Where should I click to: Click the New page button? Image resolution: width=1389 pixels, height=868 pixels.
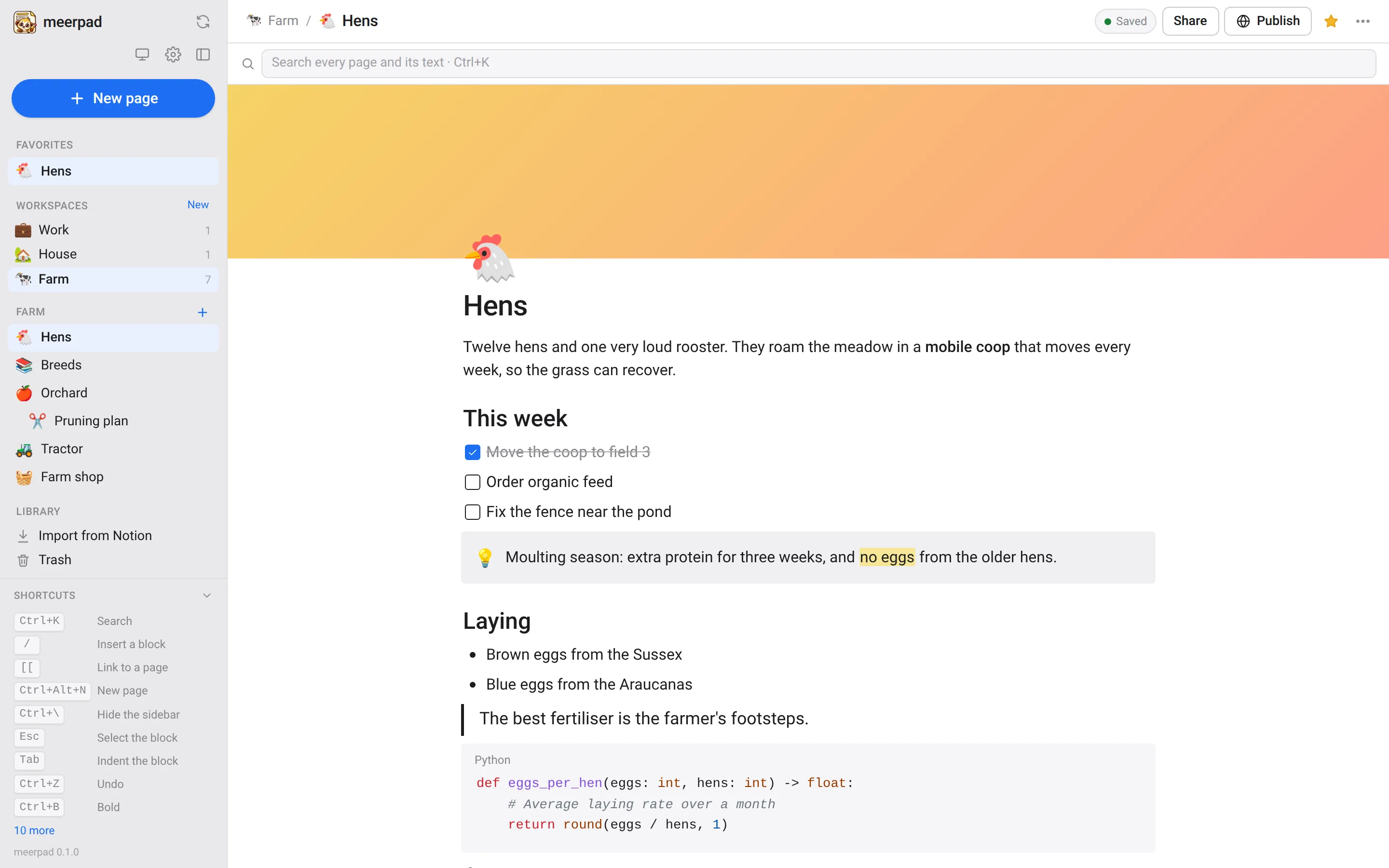pyautogui.click(x=113, y=98)
